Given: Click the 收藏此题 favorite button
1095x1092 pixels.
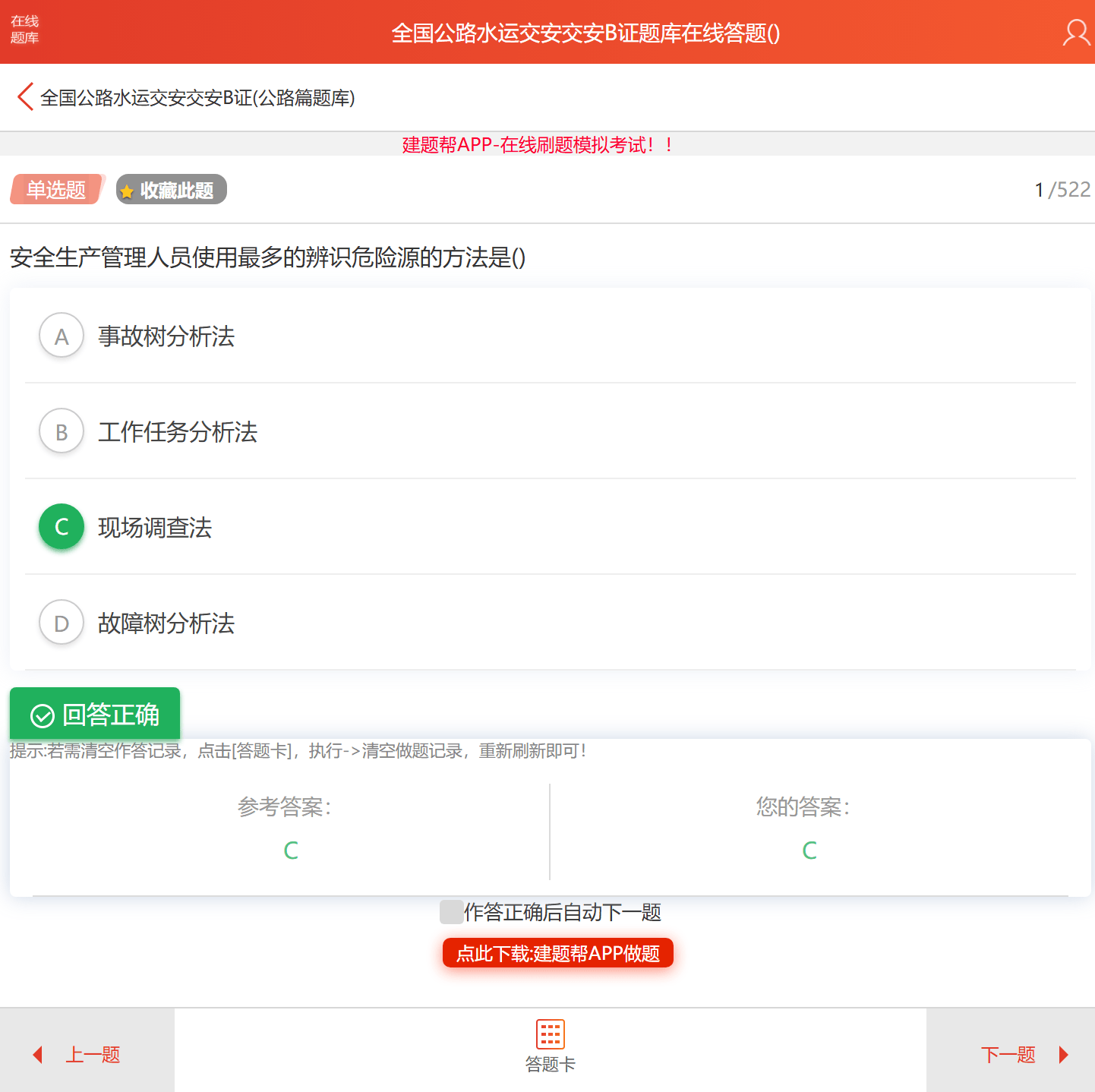Looking at the screenshot, I should (x=171, y=189).
